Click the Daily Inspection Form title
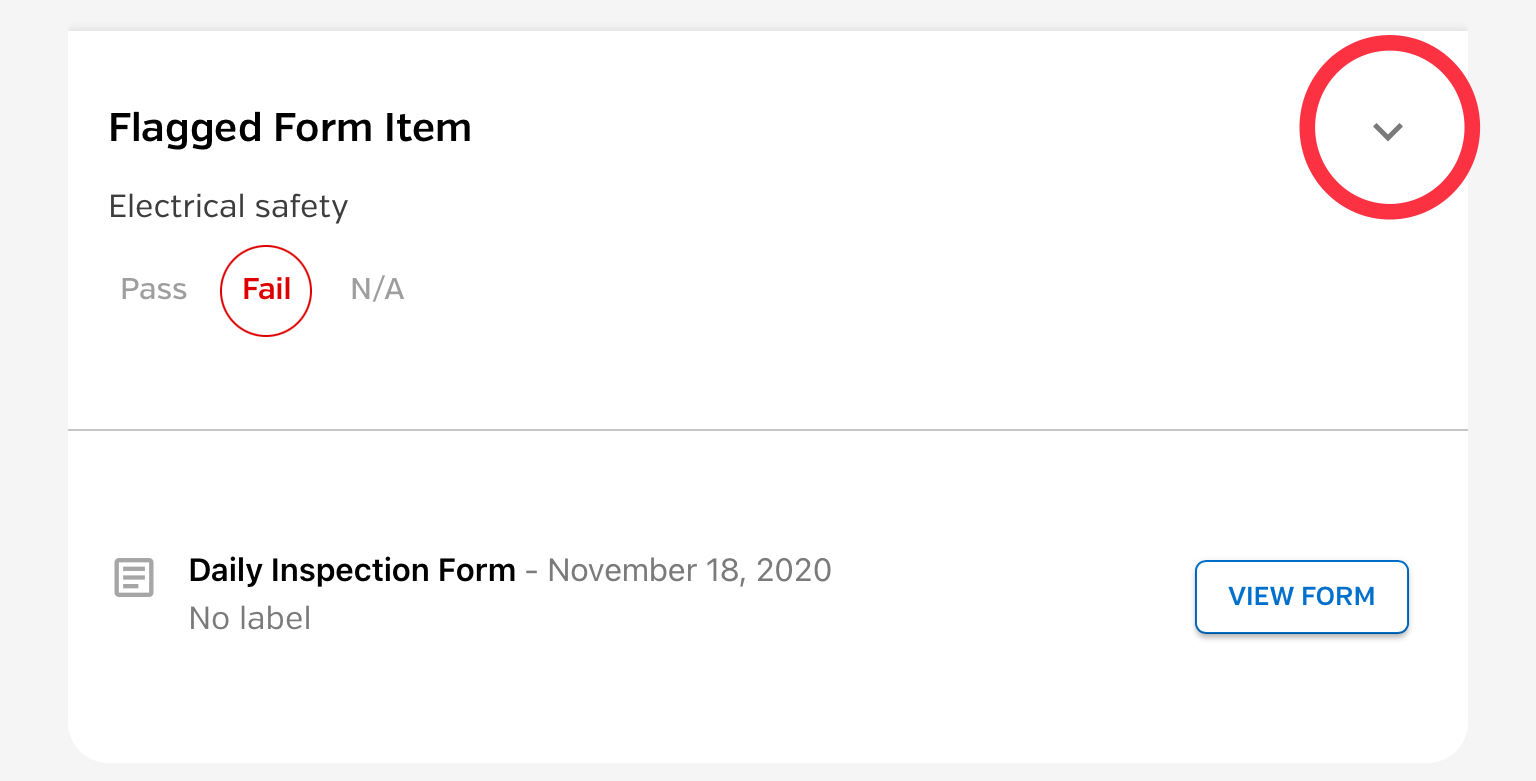The image size is (1536, 781). point(352,570)
